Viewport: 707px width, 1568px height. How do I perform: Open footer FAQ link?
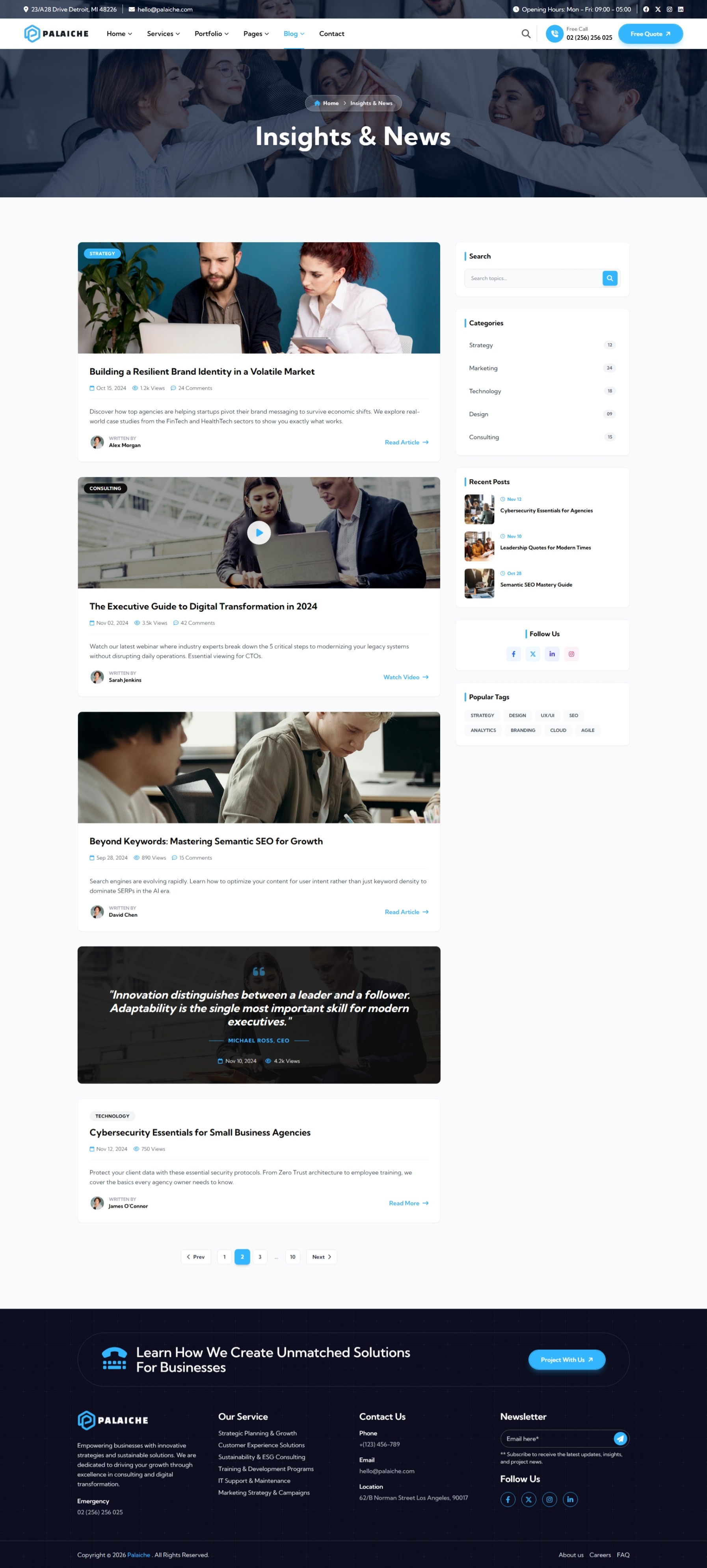tap(623, 1555)
